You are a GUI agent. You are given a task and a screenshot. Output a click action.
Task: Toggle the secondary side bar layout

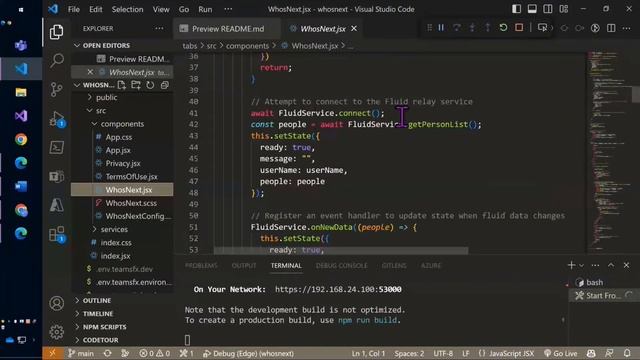(x=548, y=9)
